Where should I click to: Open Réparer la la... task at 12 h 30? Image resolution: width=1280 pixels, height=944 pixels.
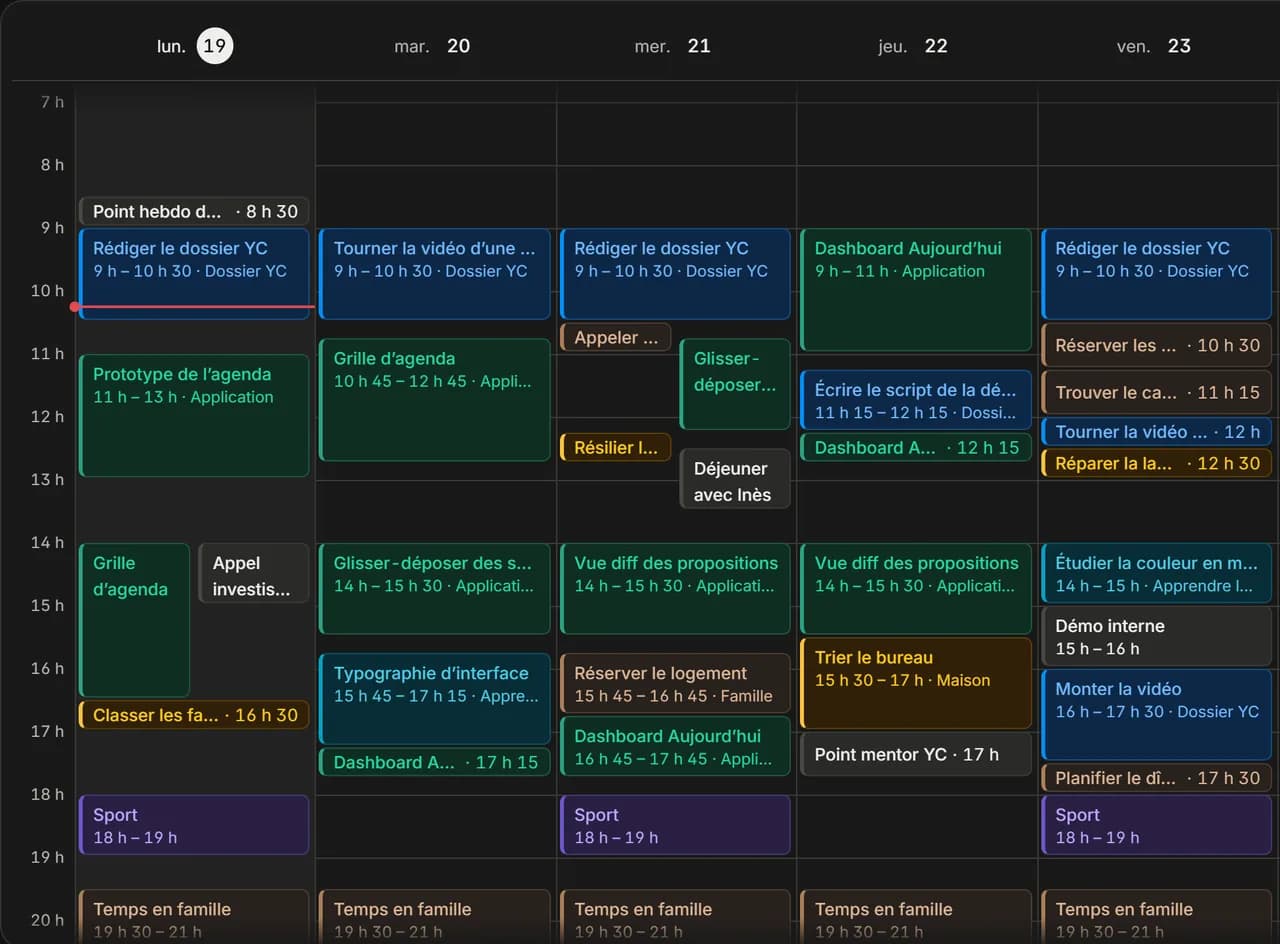1156,463
